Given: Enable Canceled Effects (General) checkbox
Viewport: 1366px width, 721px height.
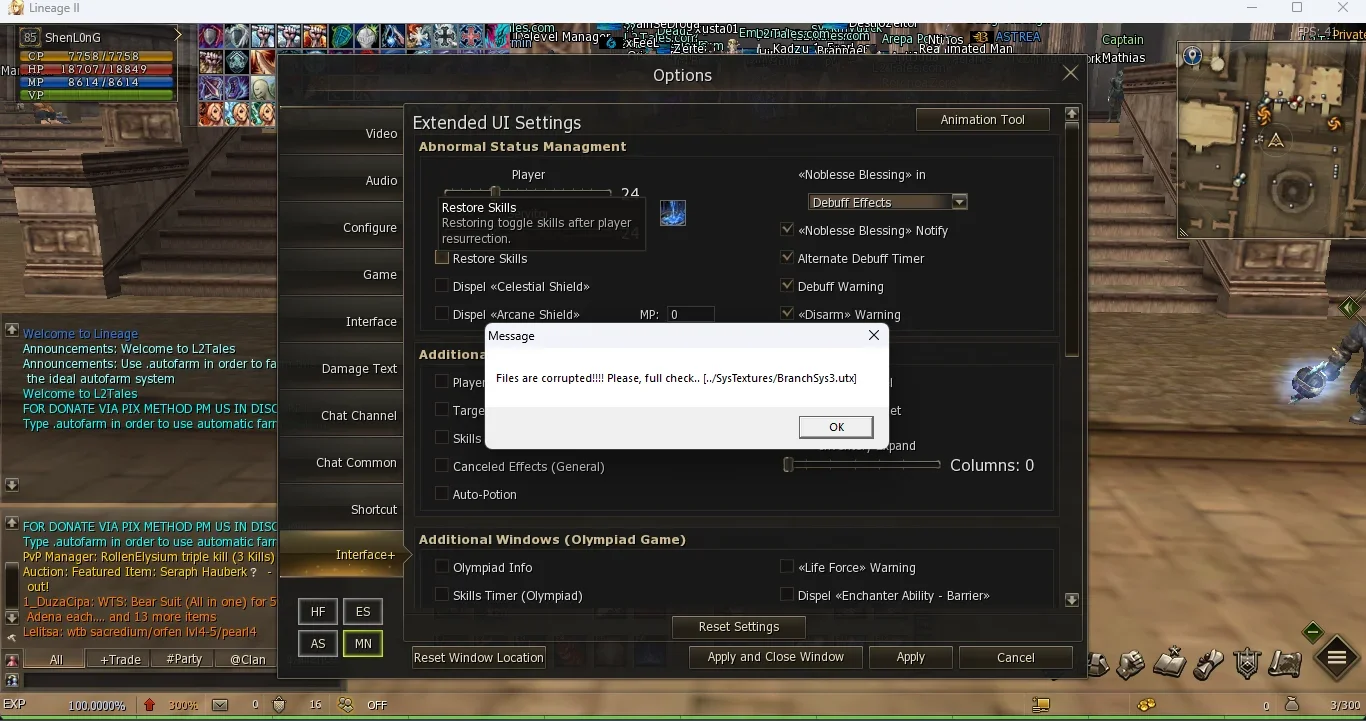Looking at the screenshot, I should (442, 466).
